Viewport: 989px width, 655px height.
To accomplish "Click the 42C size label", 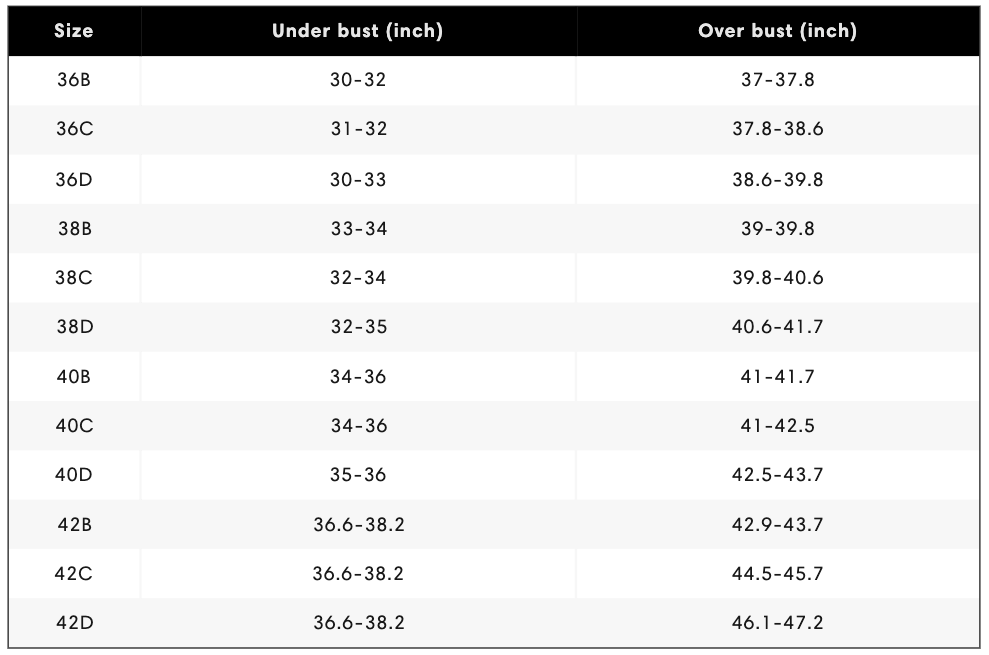I will tap(74, 574).
